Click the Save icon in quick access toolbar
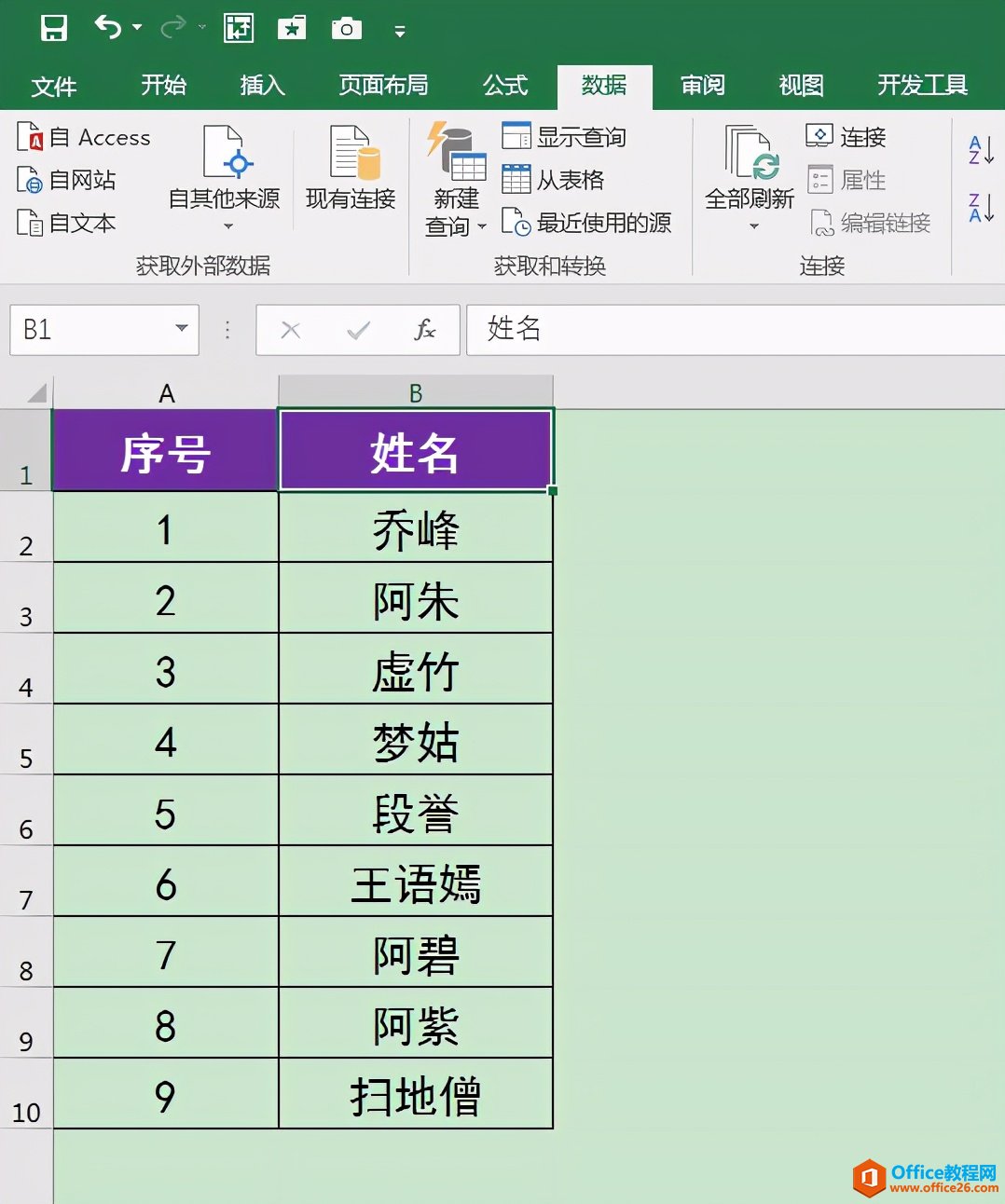 click(x=54, y=28)
